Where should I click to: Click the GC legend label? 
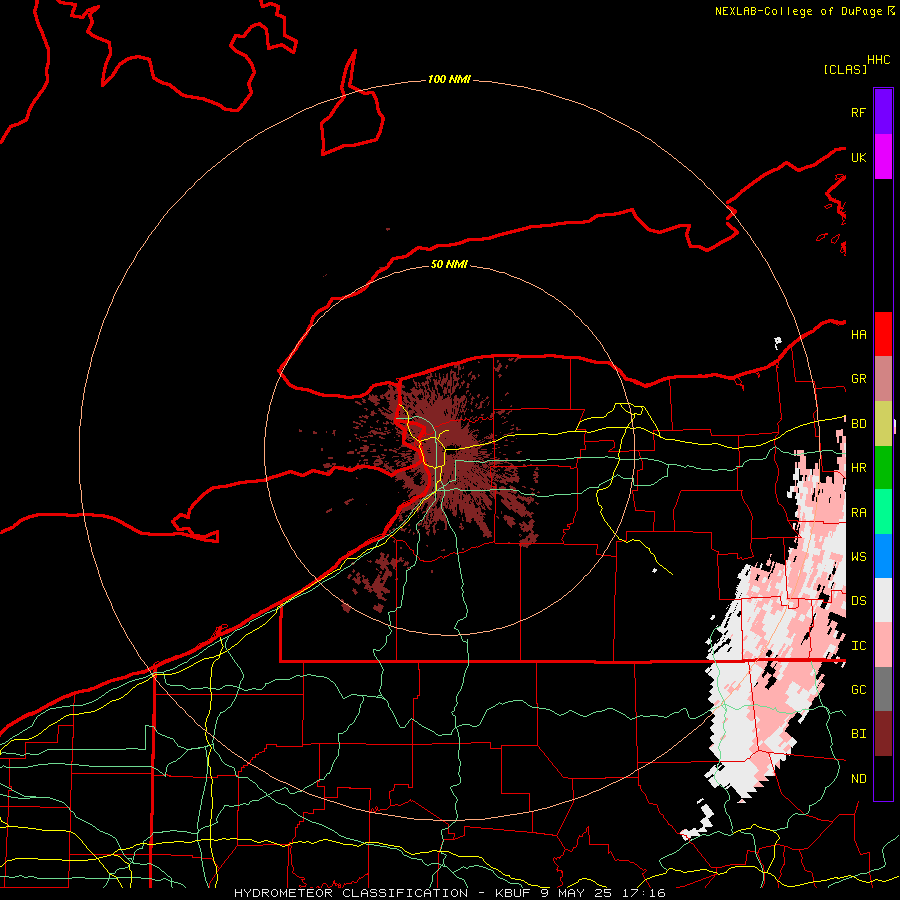tap(858, 689)
